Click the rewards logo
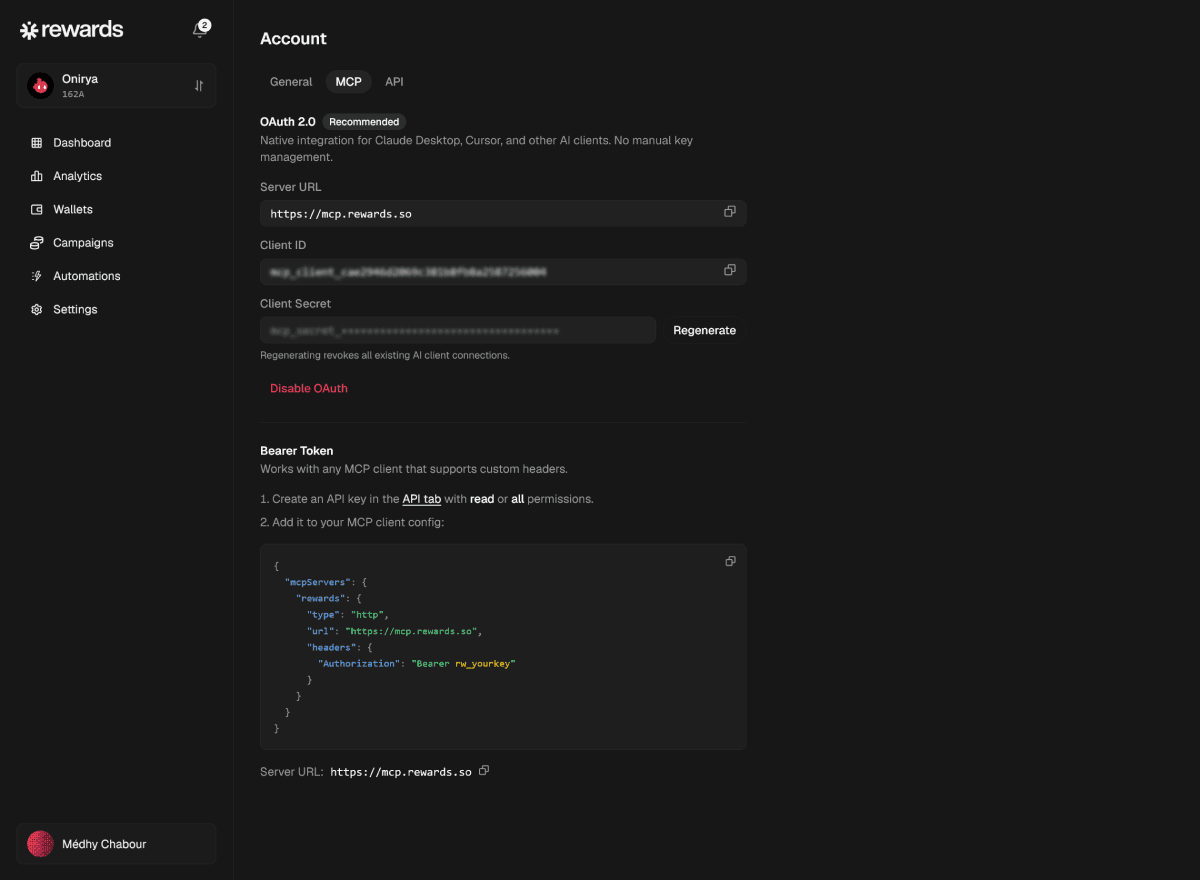Image resolution: width=1200 pixels, height=880 pixels. tap(72, 30)
